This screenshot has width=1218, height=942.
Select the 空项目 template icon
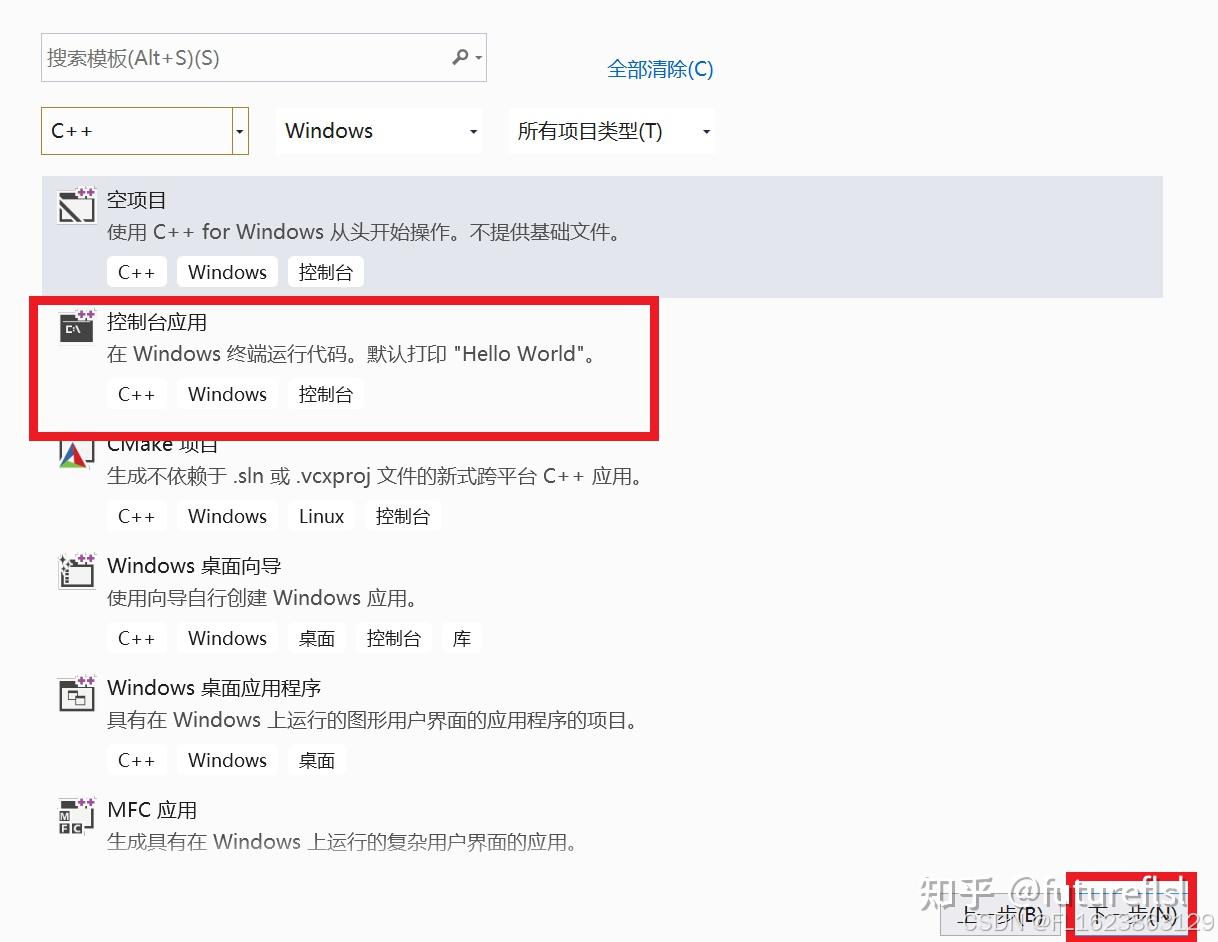[x=76, y=205]
